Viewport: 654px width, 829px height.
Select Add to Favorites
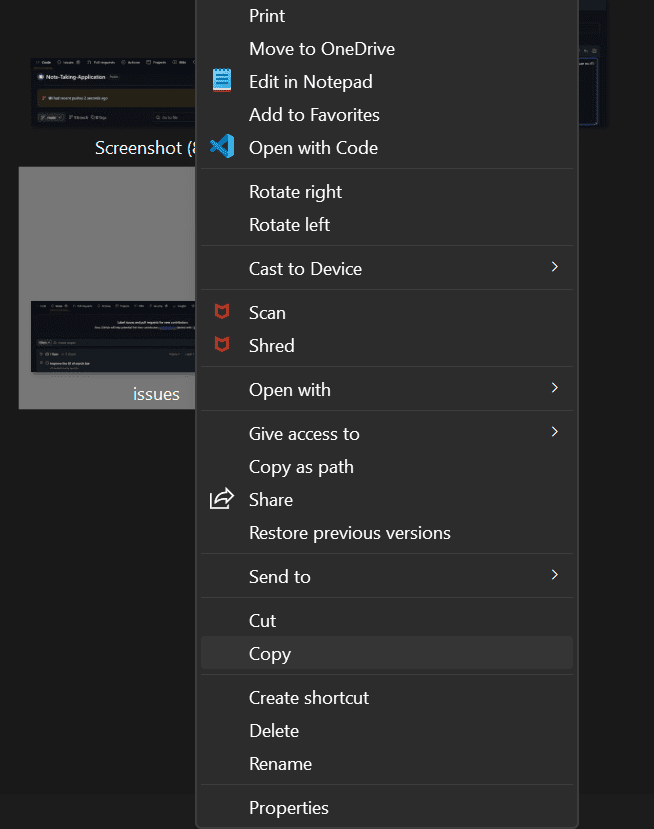point(314,115)
